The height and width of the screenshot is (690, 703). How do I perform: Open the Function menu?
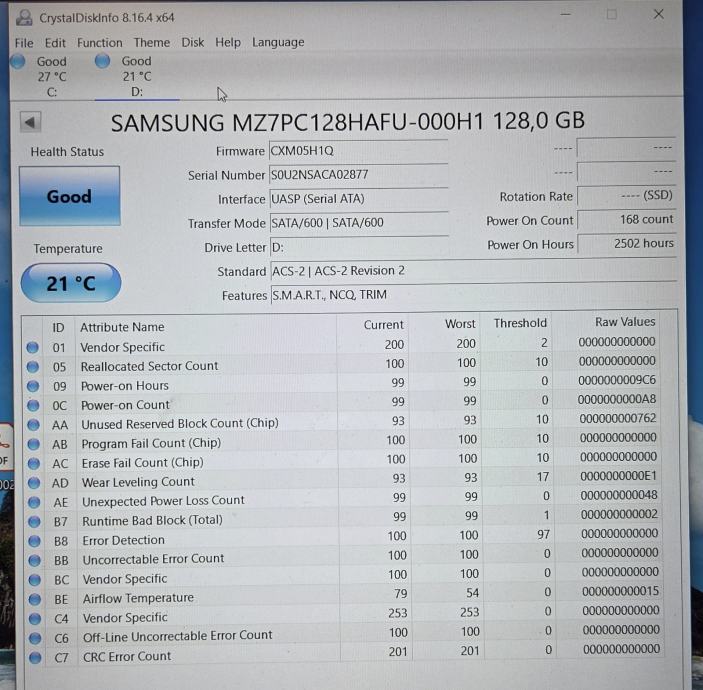tap(100, 43)
